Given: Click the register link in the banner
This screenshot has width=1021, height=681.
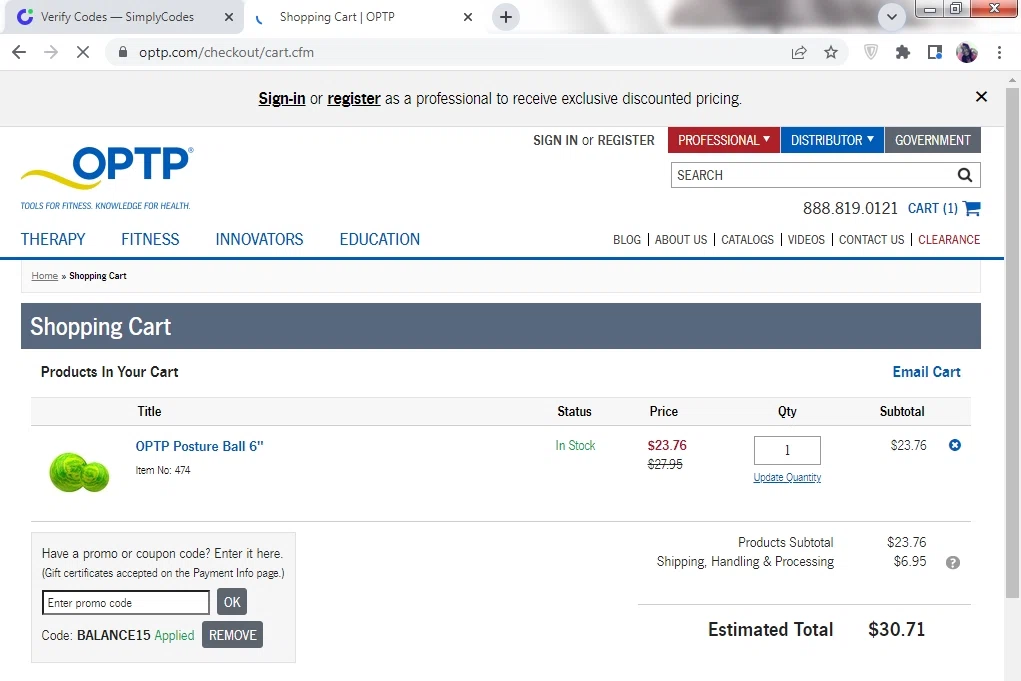Looking at the screenshot, I should 354,98.
